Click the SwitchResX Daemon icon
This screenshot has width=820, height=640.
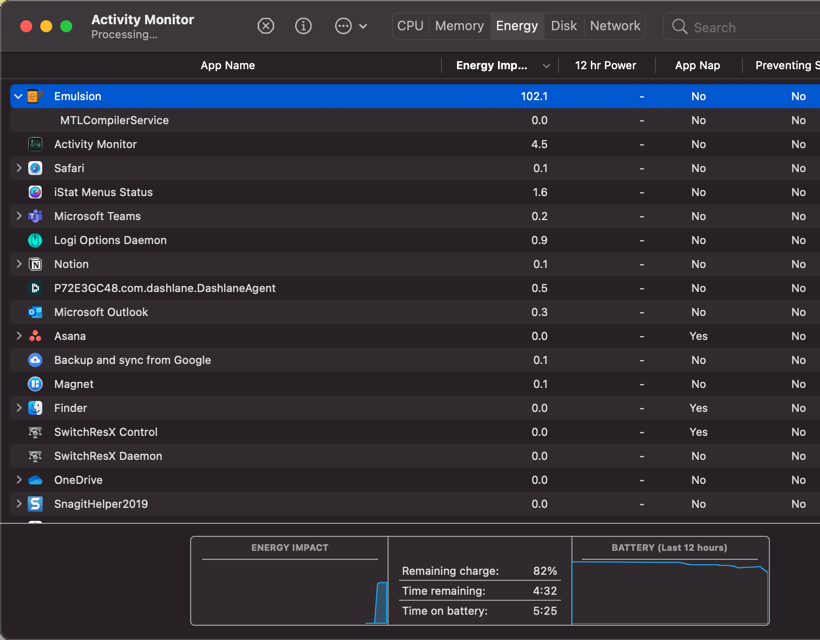(x=35, y=456)
